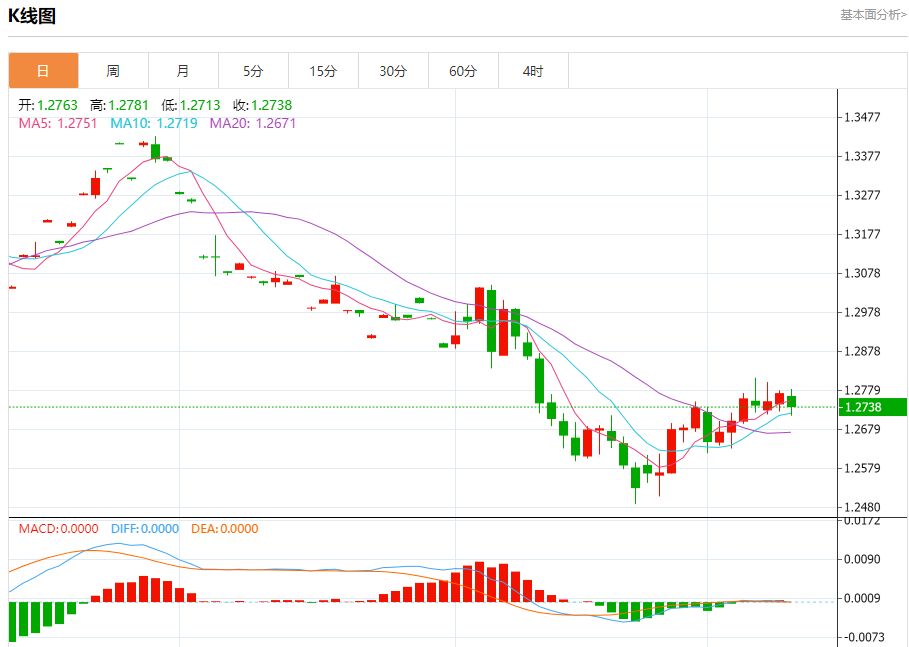Click the 收:1.2738 closing price readout
909x647 pixels.
[x=263, y=106]
